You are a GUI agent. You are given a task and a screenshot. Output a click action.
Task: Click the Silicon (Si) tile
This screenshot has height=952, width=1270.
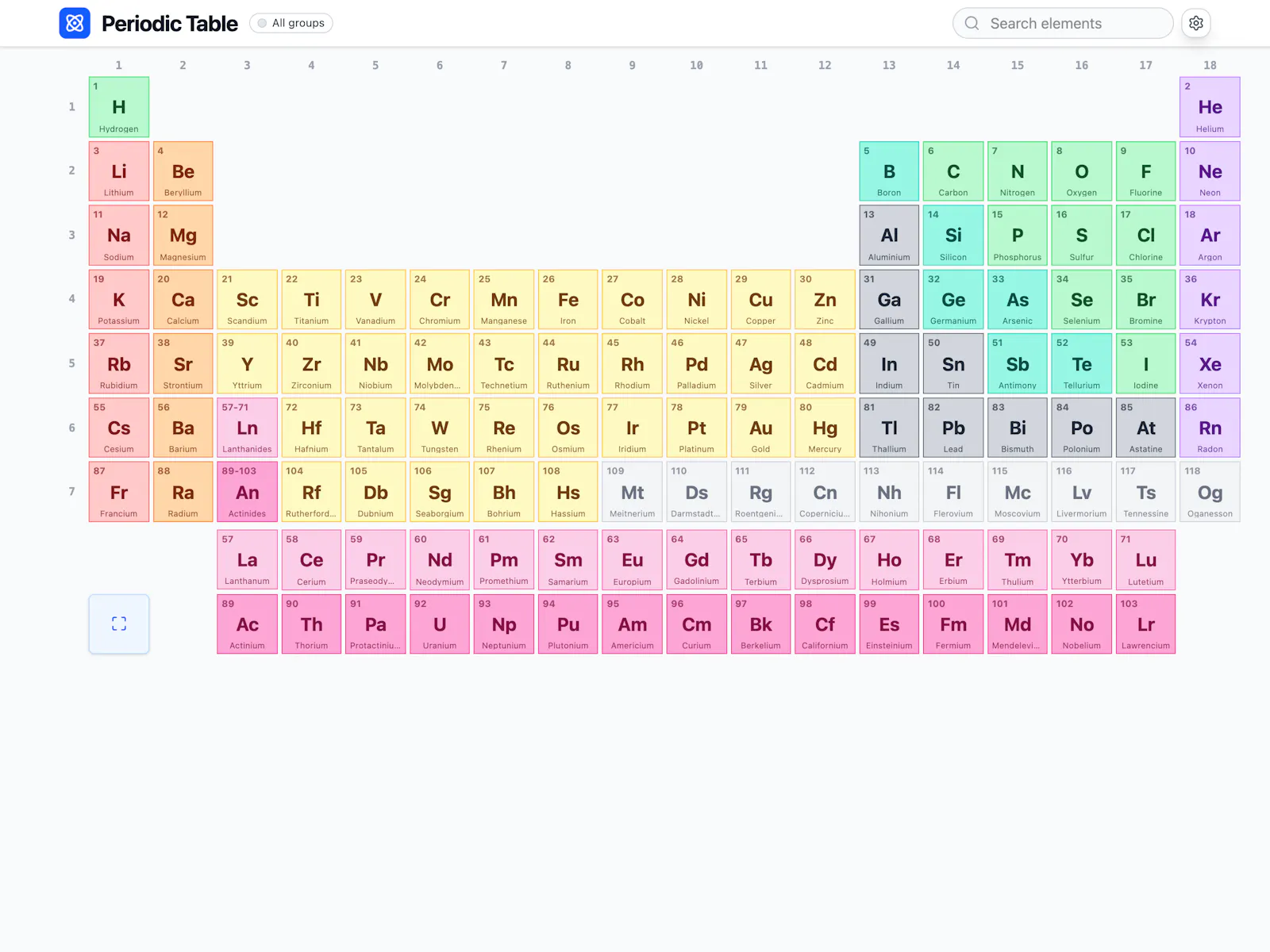(953, 235)
